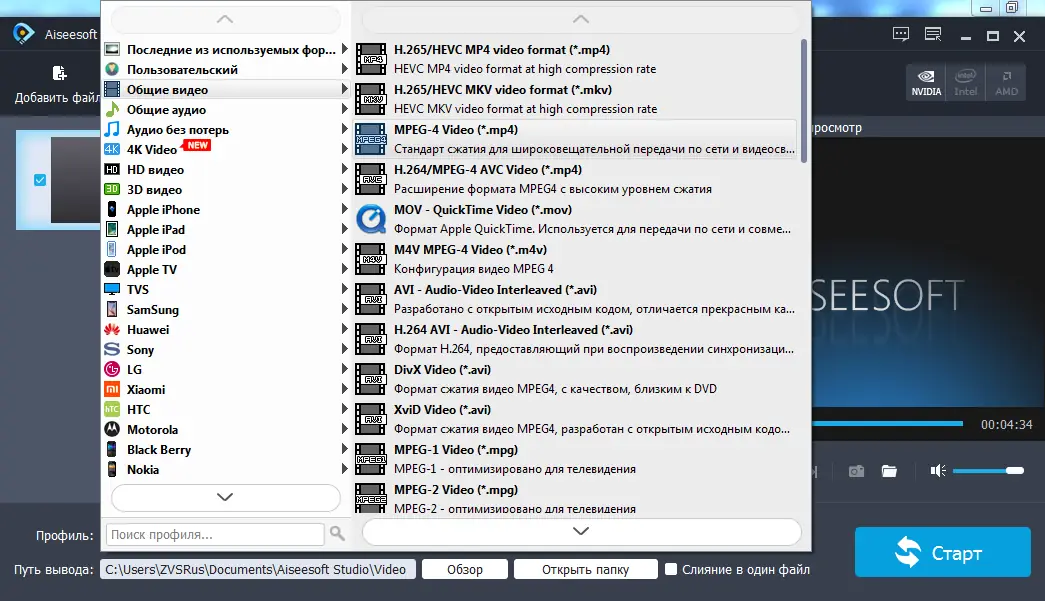Screen dimensions: 1045x601
Task: Adjust the volume slider
Action: (x=988, y=471)
